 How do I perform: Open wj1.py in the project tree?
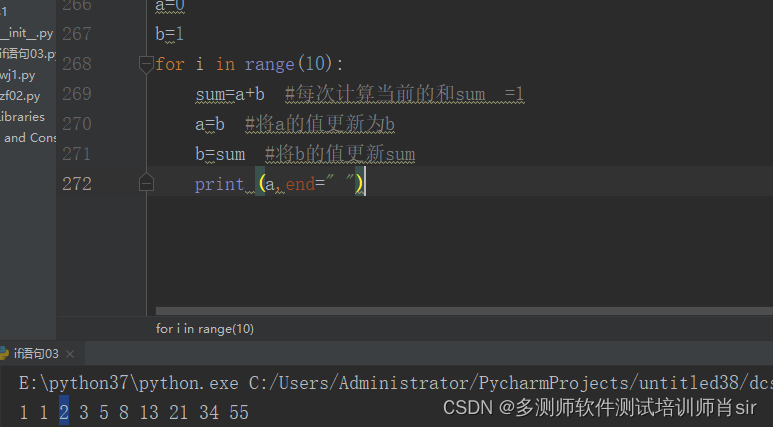[18, 75]
